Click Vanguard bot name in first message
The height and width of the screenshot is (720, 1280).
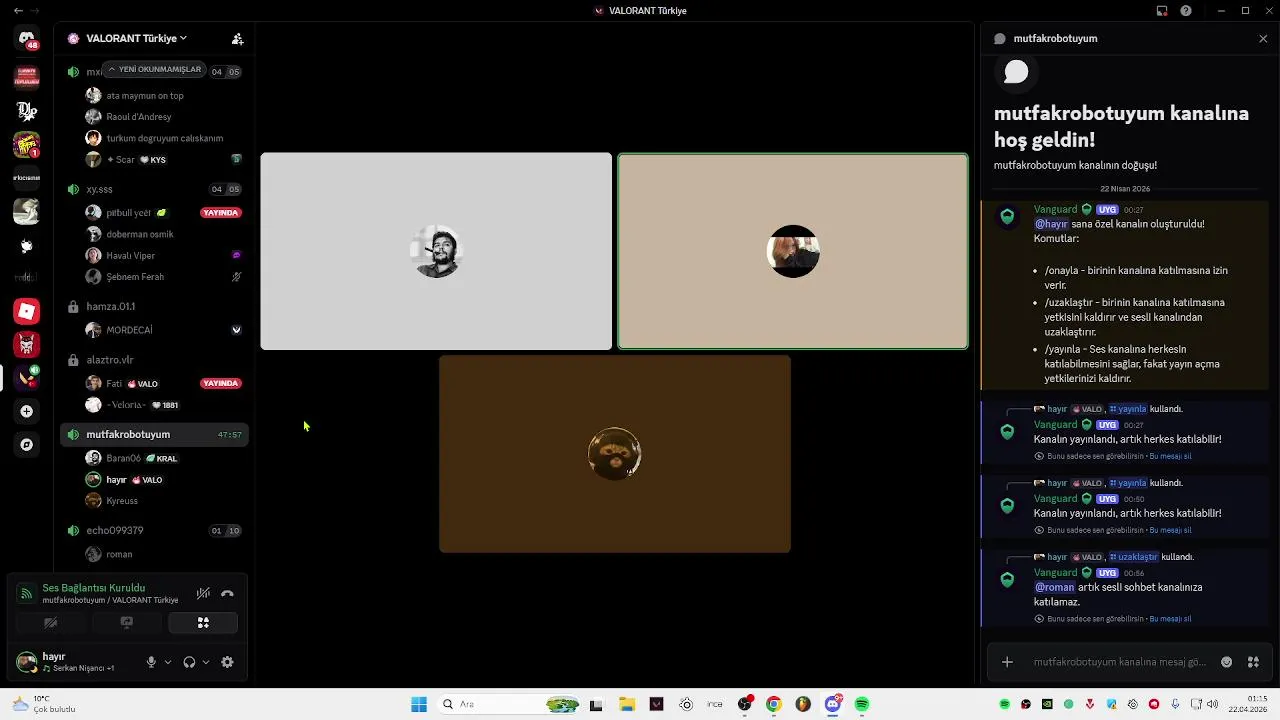point(1055,209)
